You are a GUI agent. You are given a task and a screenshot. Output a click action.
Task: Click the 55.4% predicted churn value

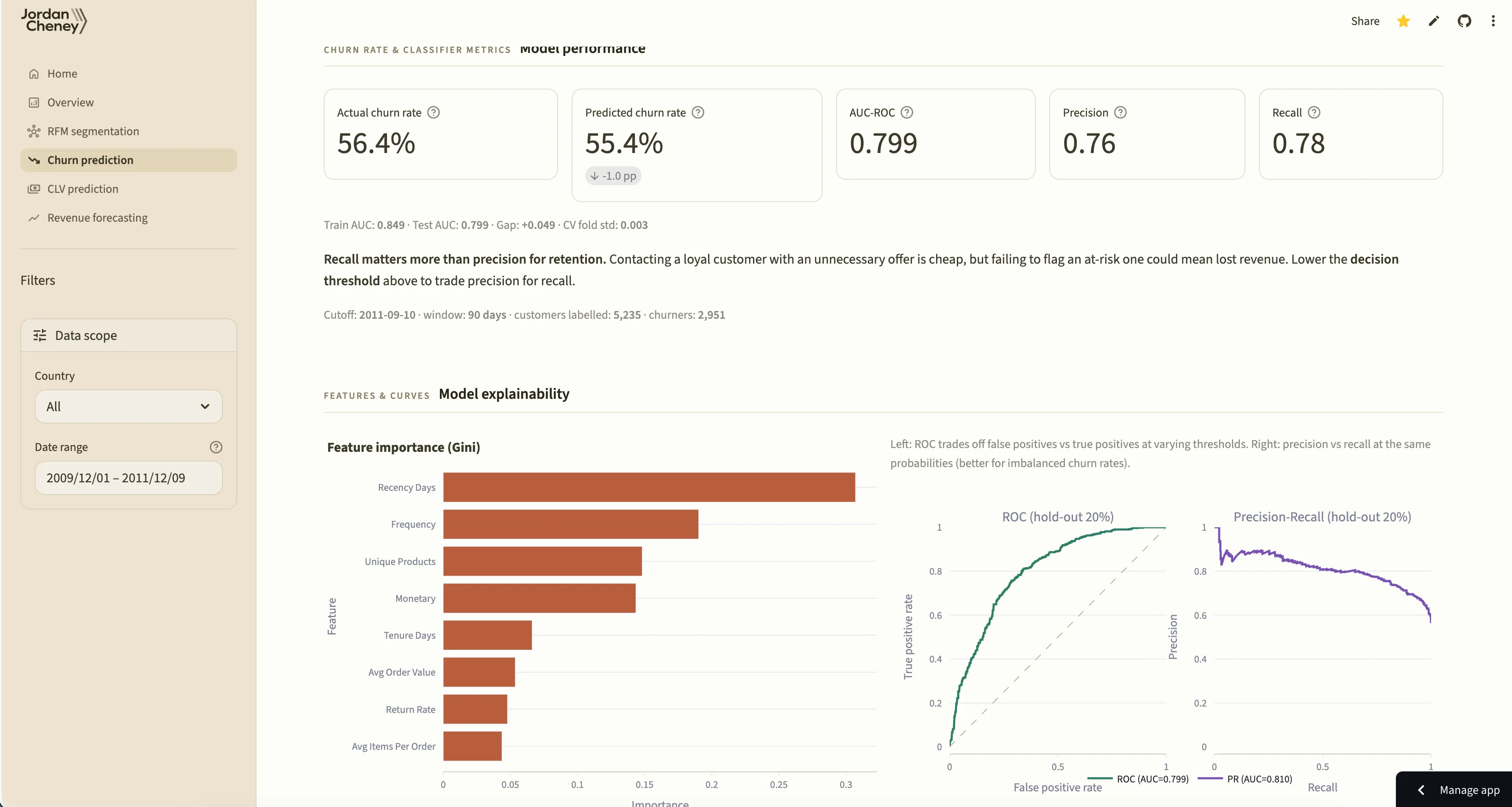[x=624, y=143]
